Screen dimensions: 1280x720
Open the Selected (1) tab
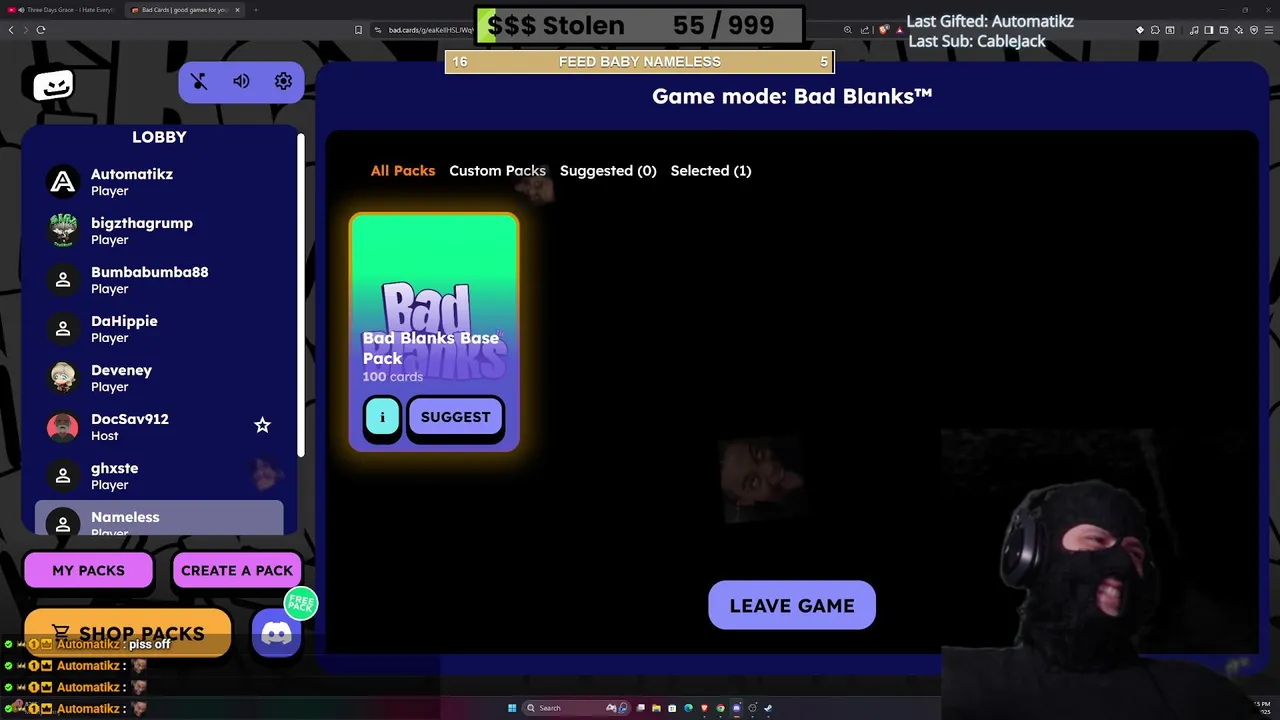tap(711, 171)
